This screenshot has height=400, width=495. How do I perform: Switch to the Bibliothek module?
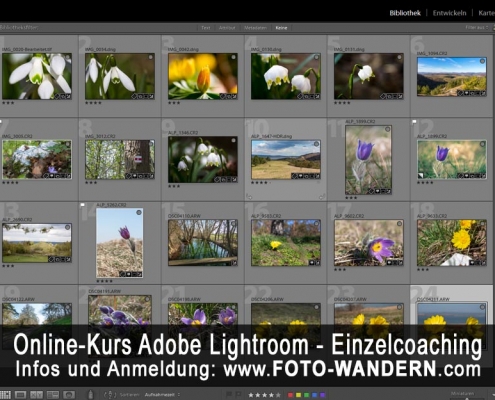(x=405, y=13)
